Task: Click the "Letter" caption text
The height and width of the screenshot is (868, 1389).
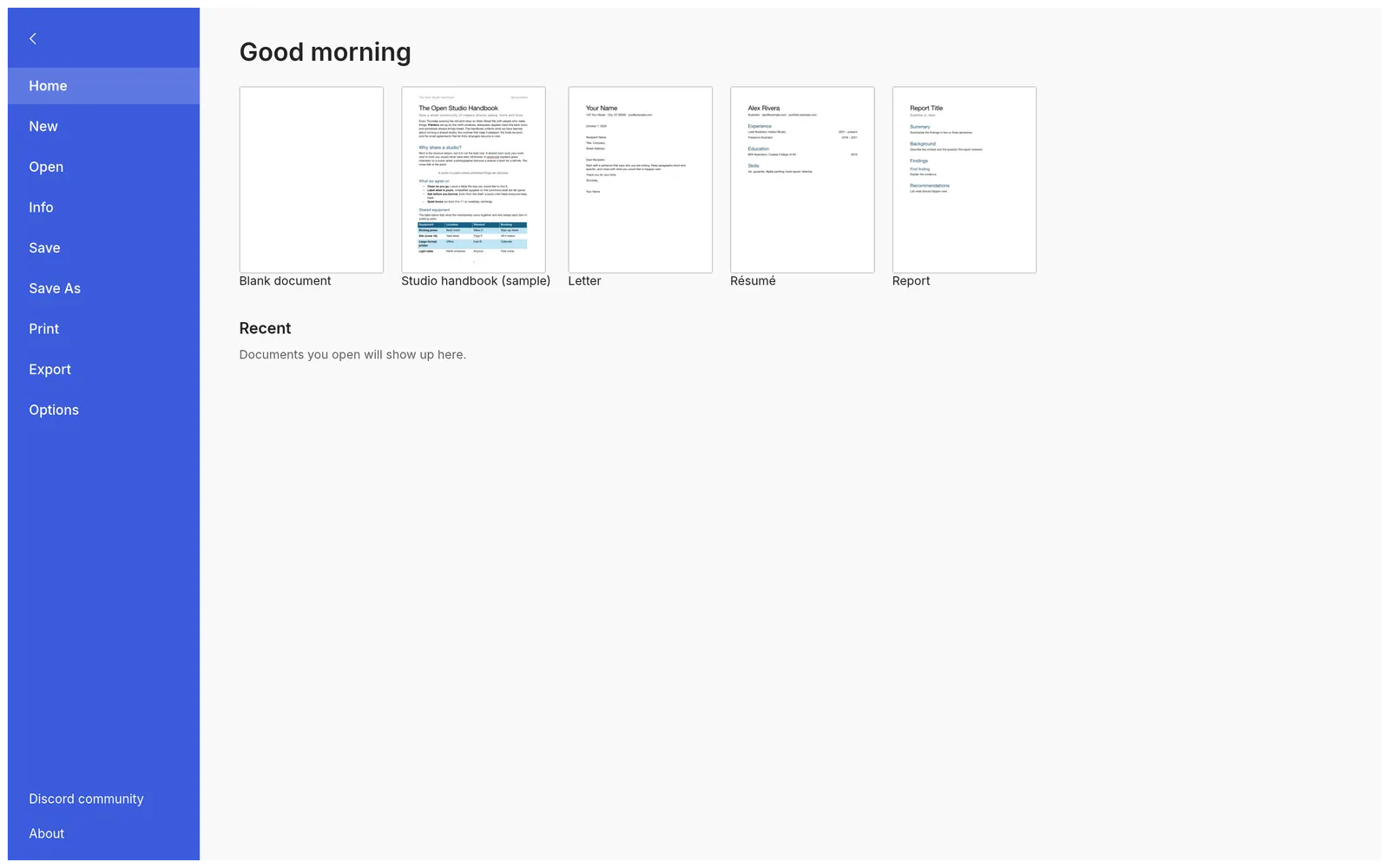Action: tap(584, 281)
